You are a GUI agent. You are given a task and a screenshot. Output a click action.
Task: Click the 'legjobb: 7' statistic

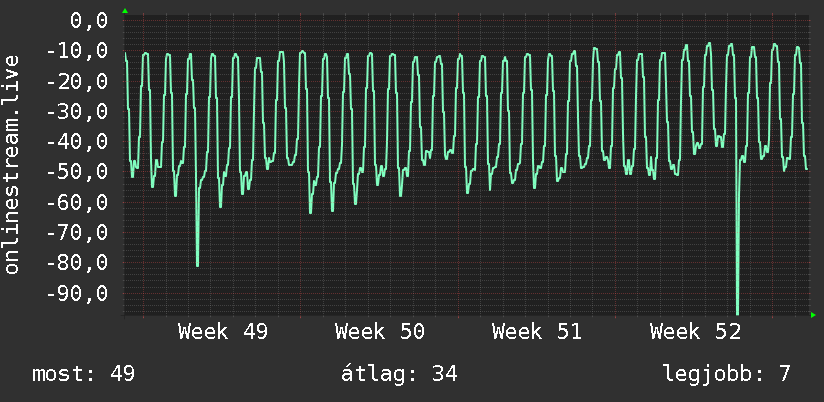[x=727, y=374]
